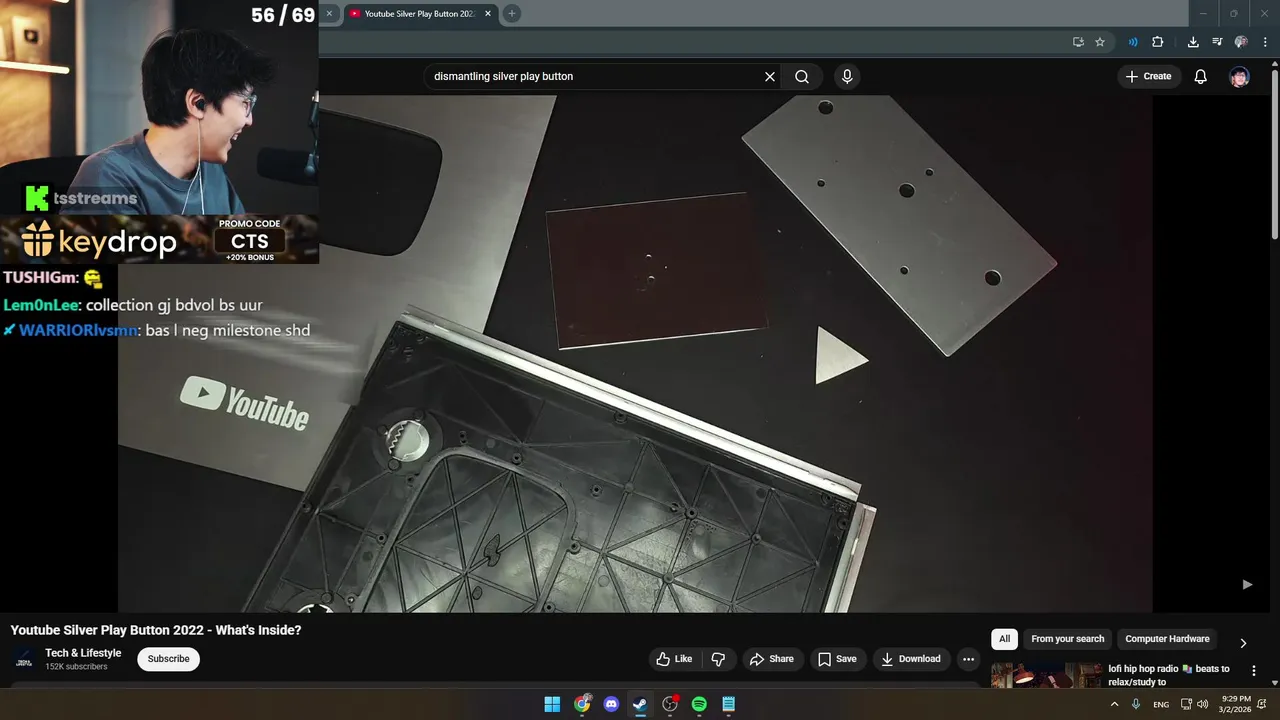
Task: Start voice search with the microphone icon
Action: pyautogui.click(x=847, y=76)
